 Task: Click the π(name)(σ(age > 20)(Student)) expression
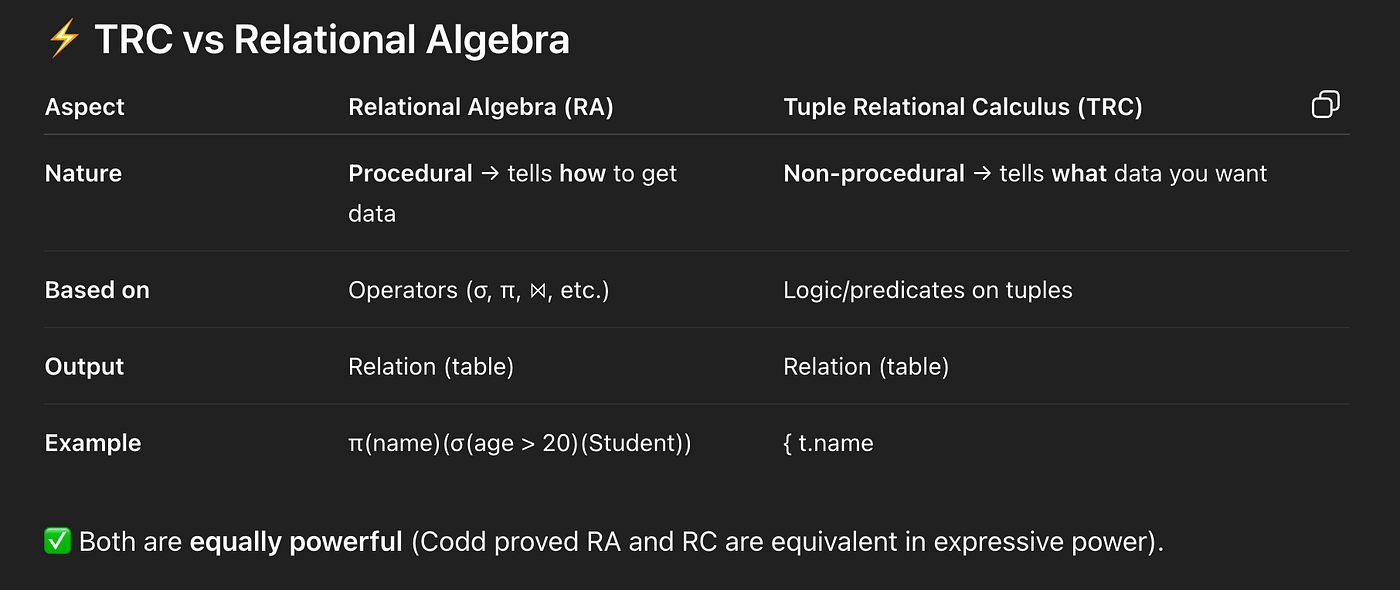(520, 443)
